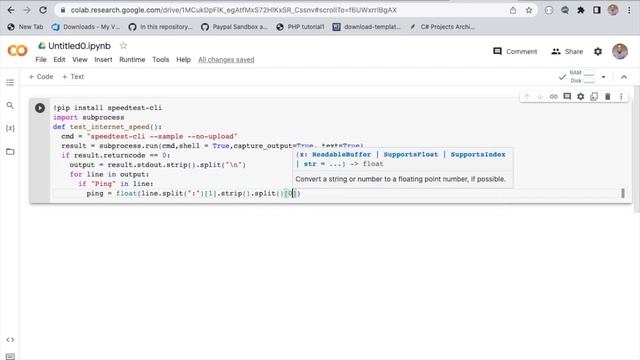Open code snippets panel

point(10,340)
